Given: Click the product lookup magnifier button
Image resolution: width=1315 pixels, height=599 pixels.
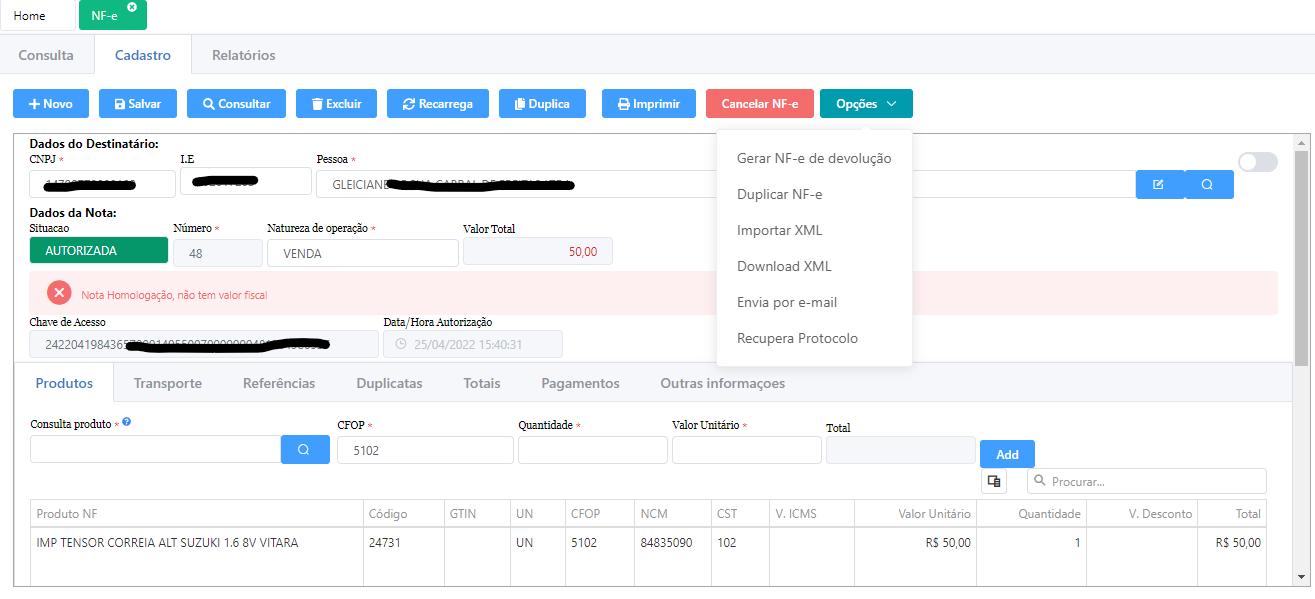Looking at the screenshot, I should pyautogui.click(x=305, y=450).
